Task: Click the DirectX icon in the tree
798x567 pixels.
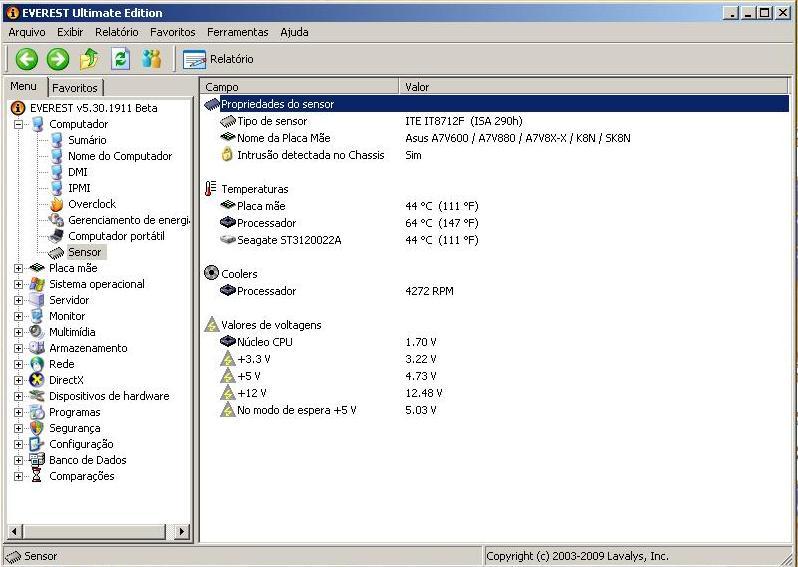Action: tap(37, 380)
